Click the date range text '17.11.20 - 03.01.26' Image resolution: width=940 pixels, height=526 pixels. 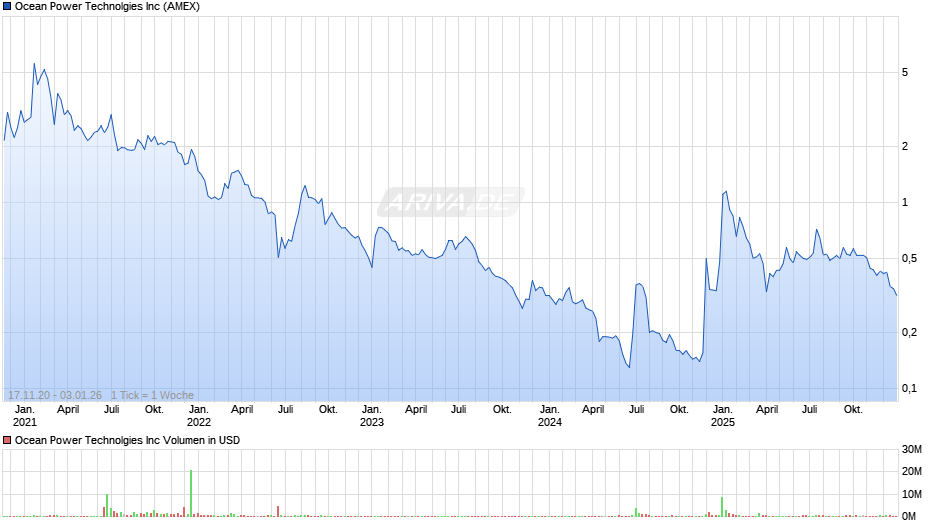pos(55,395)
